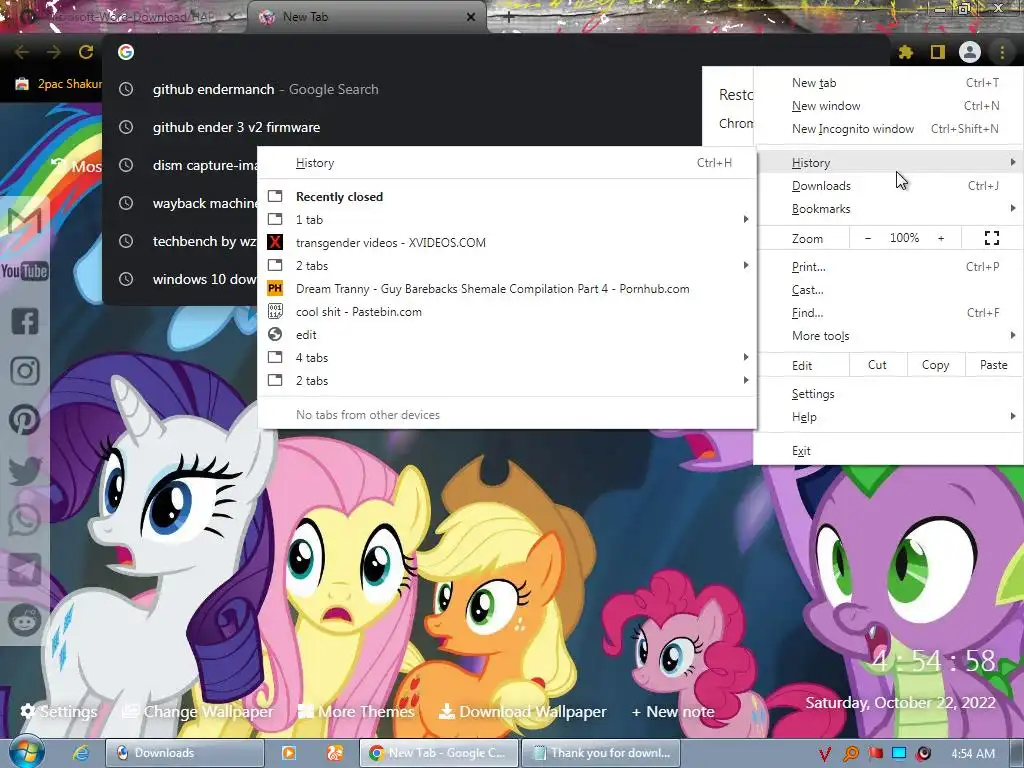Click More Themes
This screenshot has width=1024, height=768.
[x=356, y=711]
